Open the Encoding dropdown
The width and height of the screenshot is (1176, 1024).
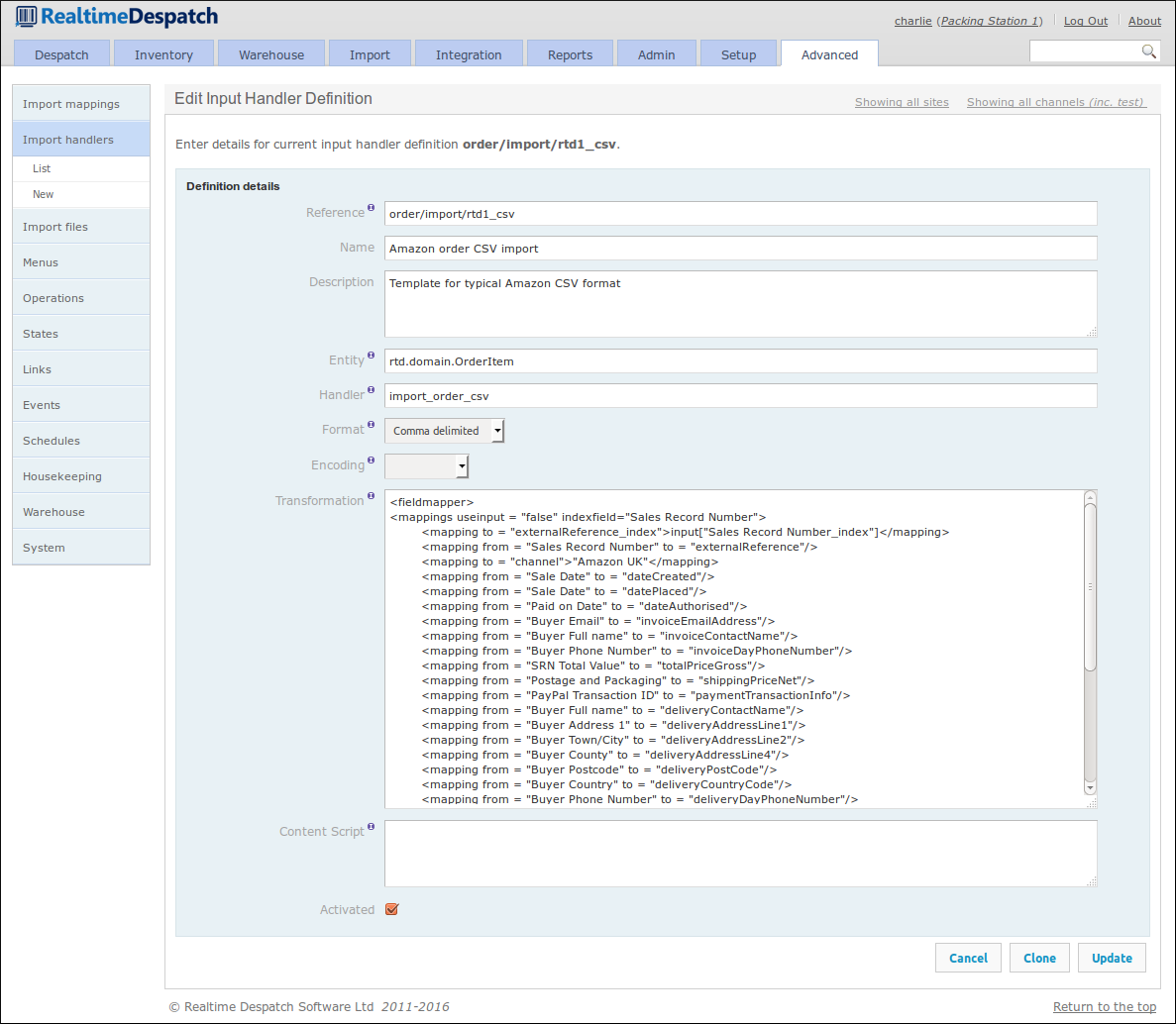426,466
